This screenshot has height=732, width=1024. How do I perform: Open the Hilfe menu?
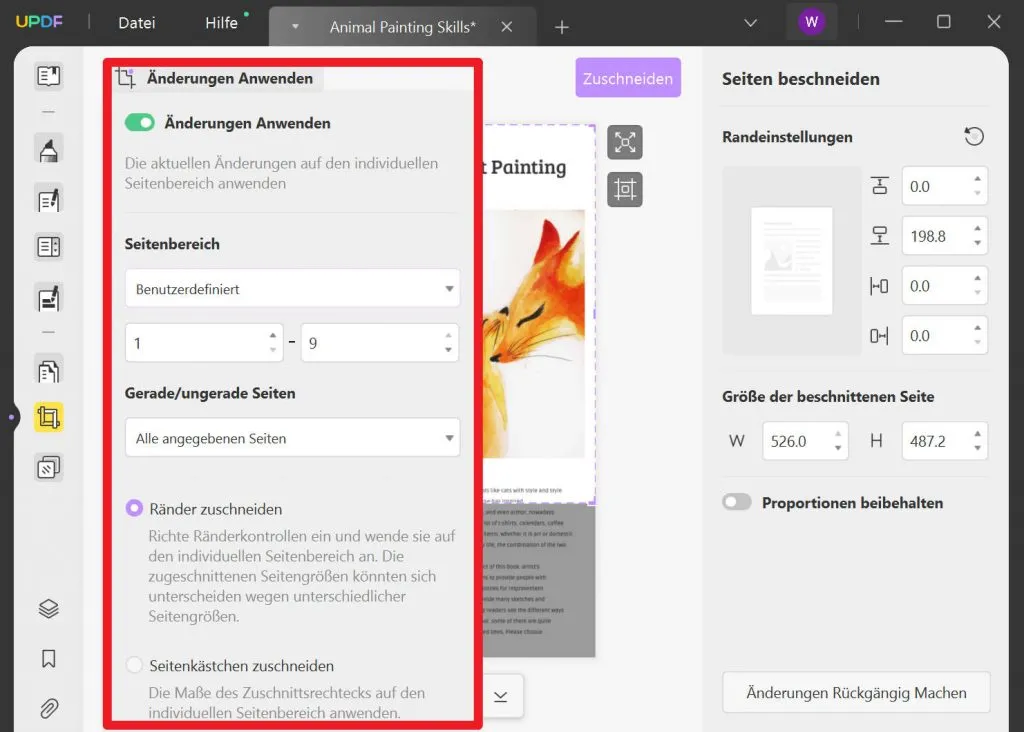(x=221, y=23)
